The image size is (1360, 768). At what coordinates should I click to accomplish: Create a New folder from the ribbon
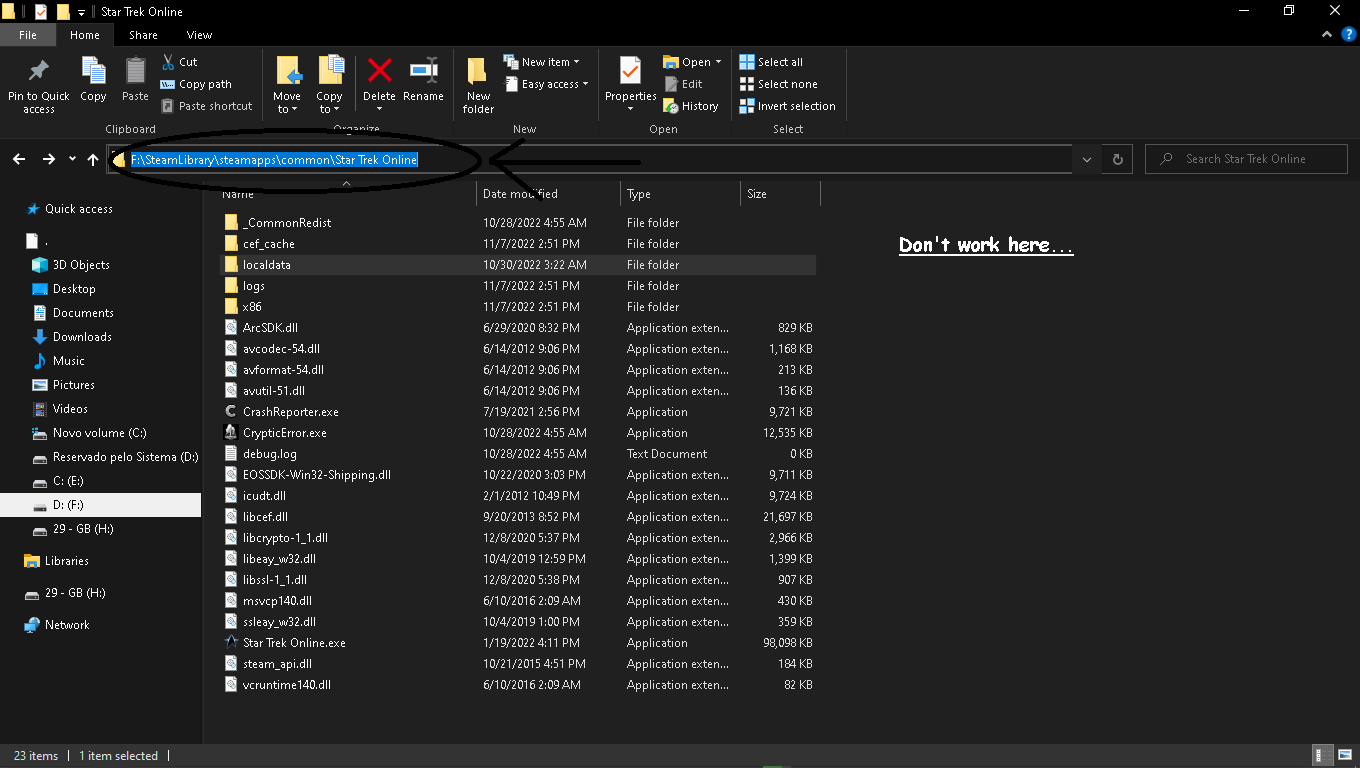click(478, 72)
